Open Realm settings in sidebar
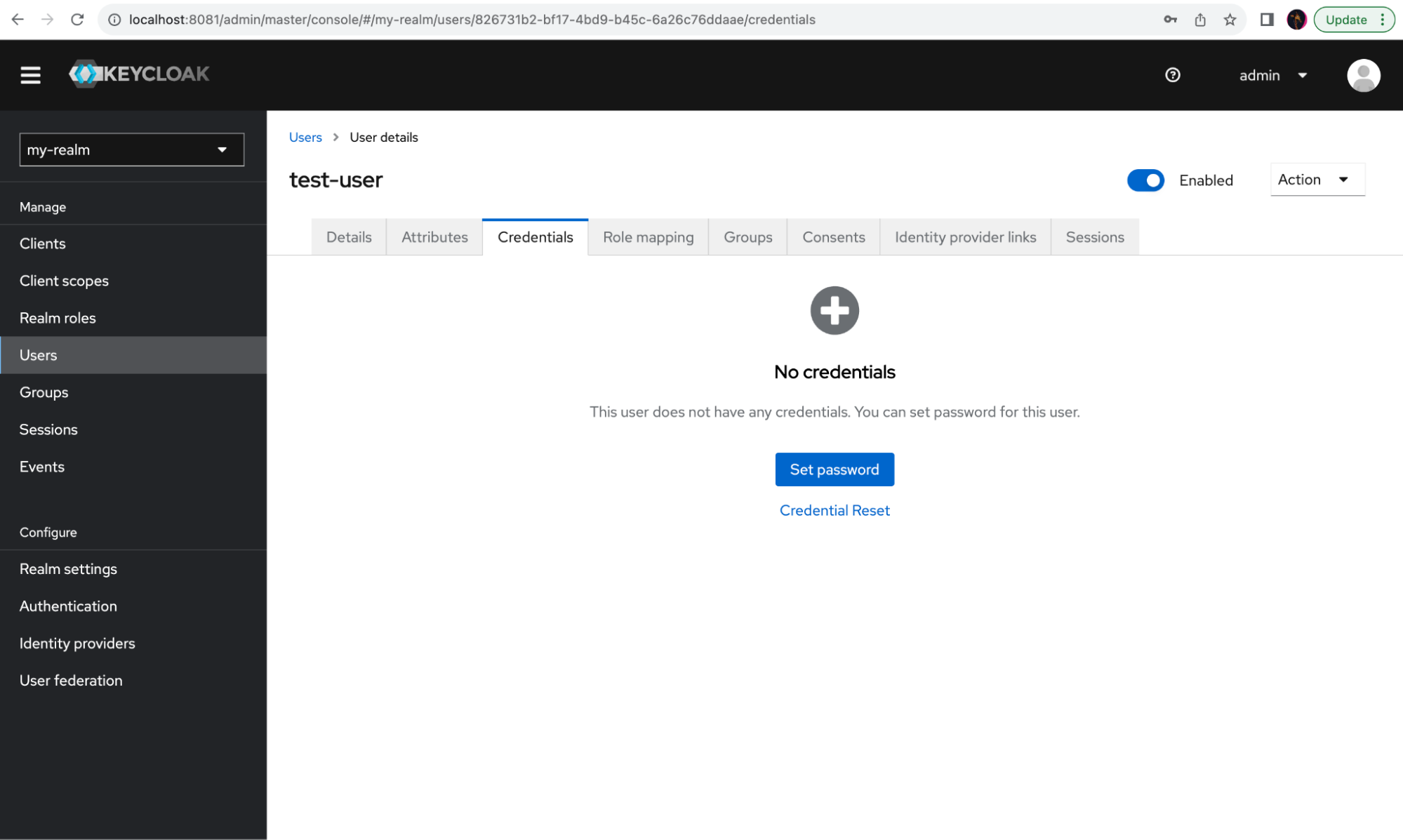The width and height of the screenshot is (1403, 840). [68, 569]
